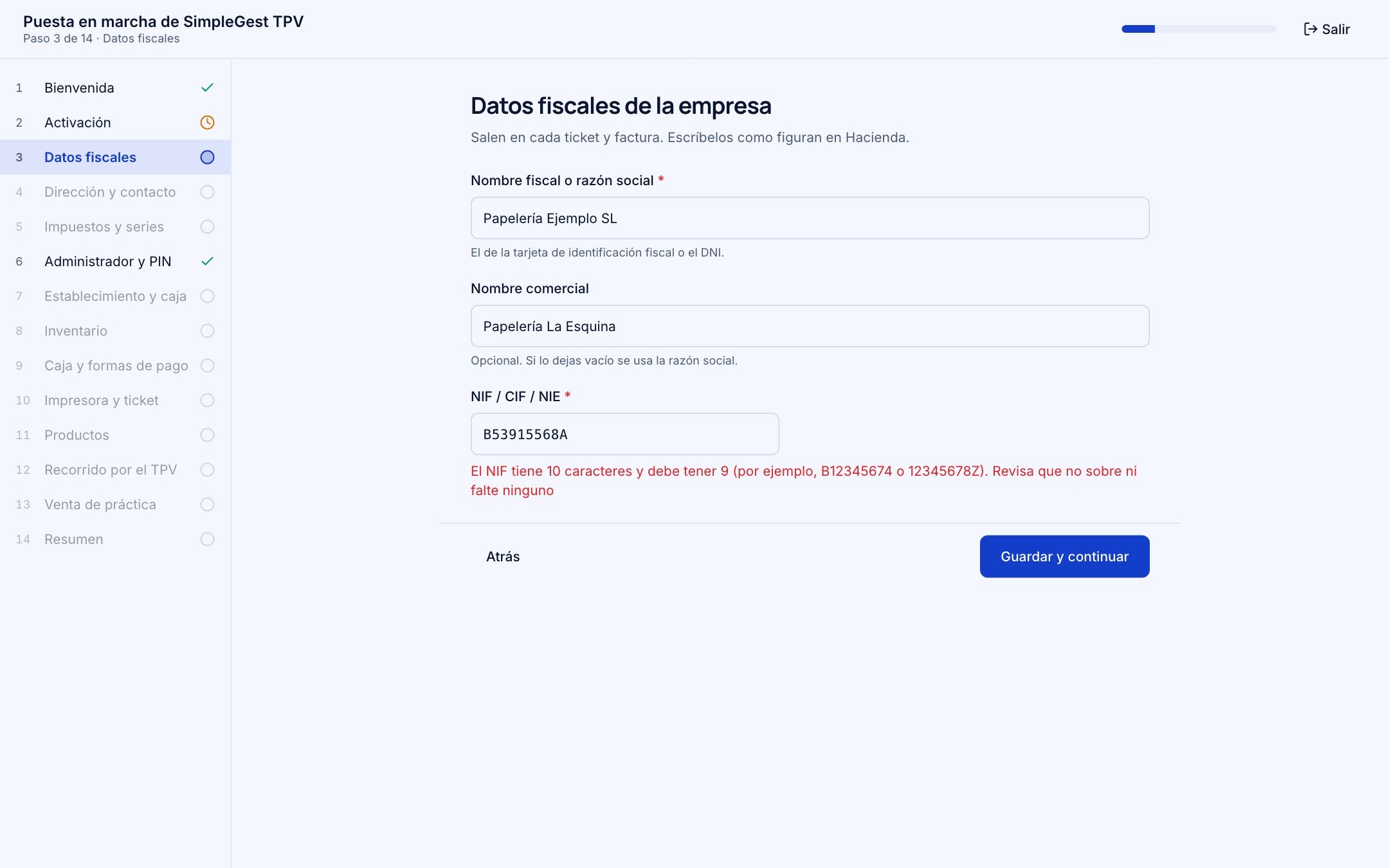The image size is (1389, 868).
Task: Go back with the Atrás button
Action: tap(503, 556)
